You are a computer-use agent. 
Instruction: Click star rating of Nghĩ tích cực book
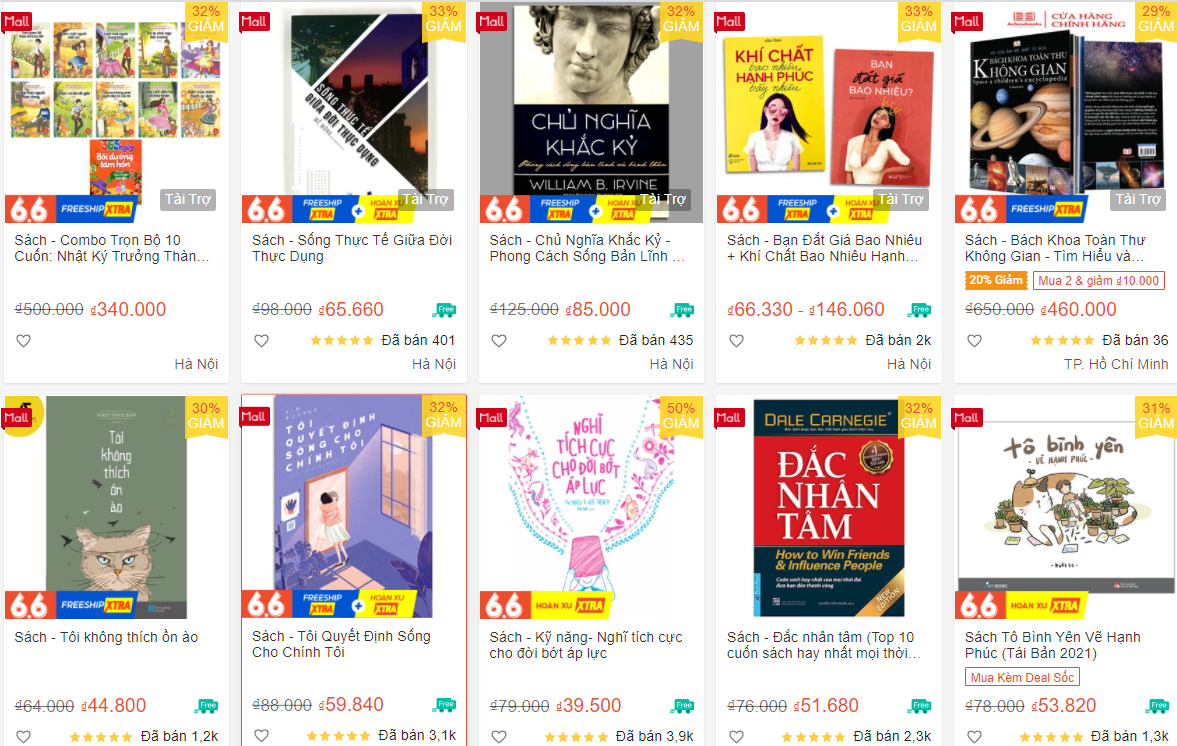pos(576,737)
